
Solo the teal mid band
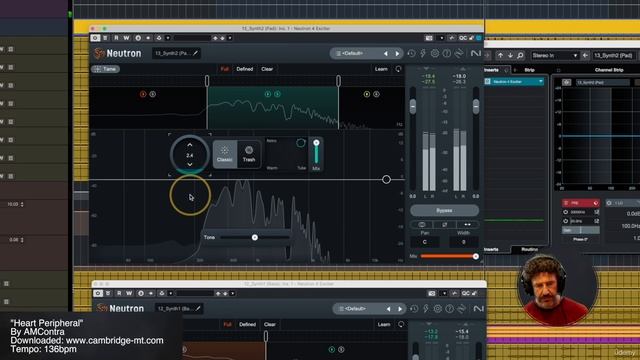[x=278, y=94]
